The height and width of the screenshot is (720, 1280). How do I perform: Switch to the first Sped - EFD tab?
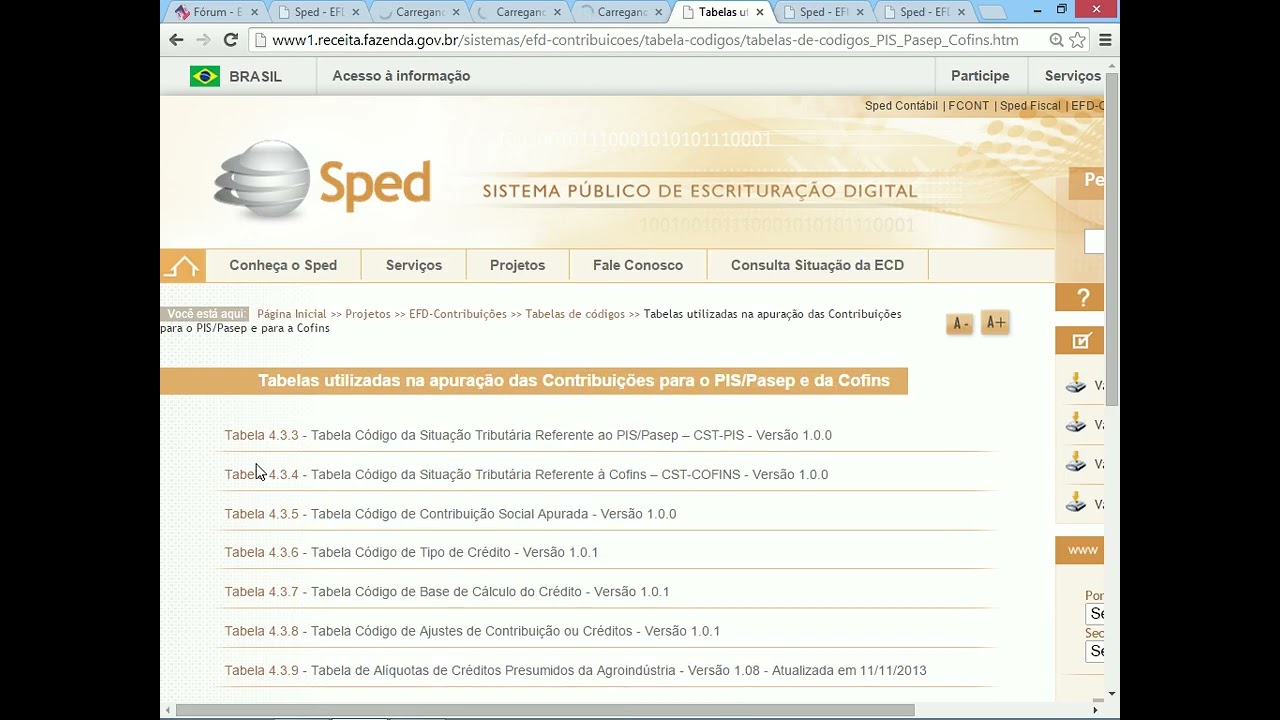point(319,12)
